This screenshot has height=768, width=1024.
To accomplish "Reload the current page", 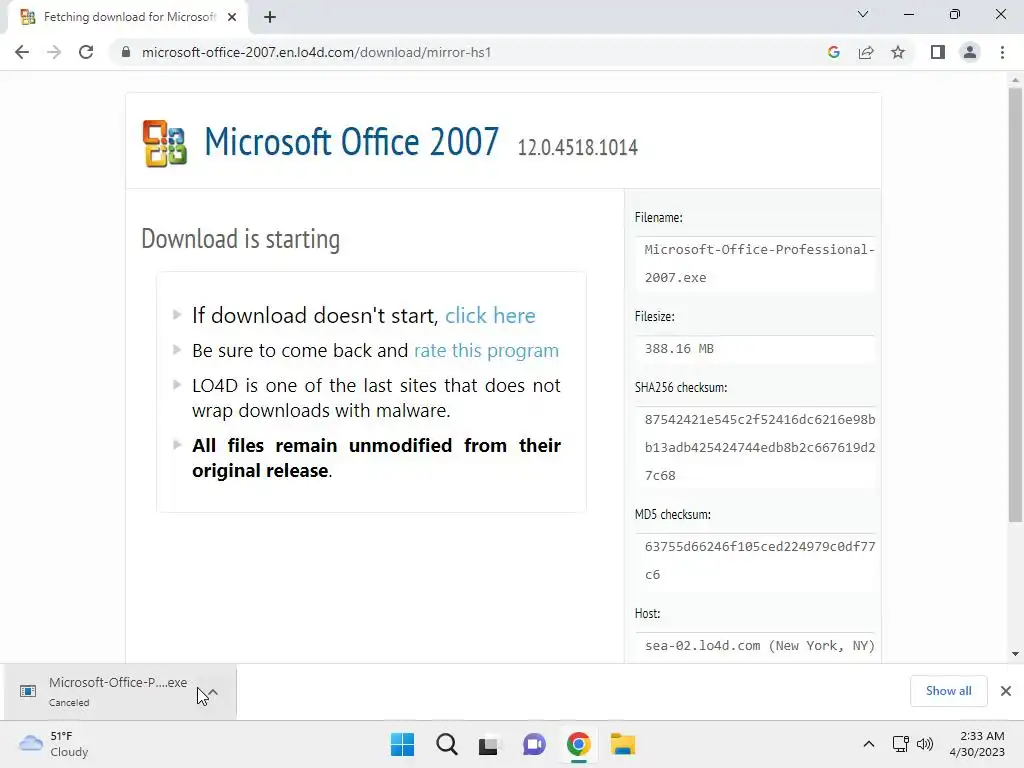I will 86,52.
